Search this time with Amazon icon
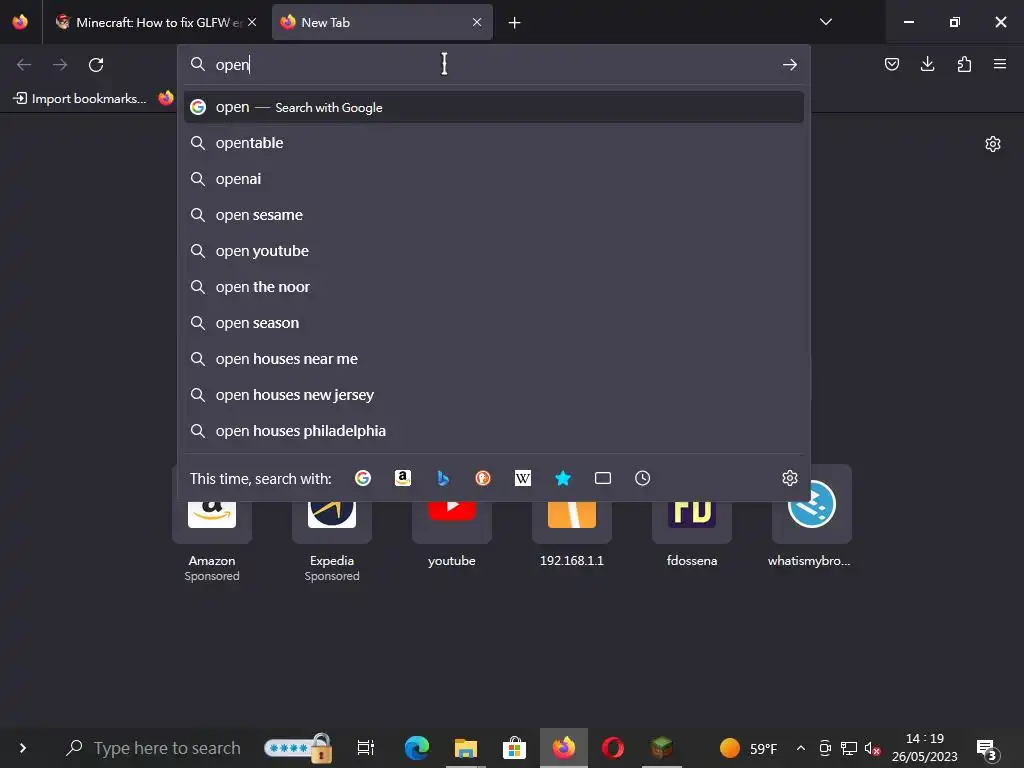This screenshot has height=768, width=1024. (x=403, y=478)
